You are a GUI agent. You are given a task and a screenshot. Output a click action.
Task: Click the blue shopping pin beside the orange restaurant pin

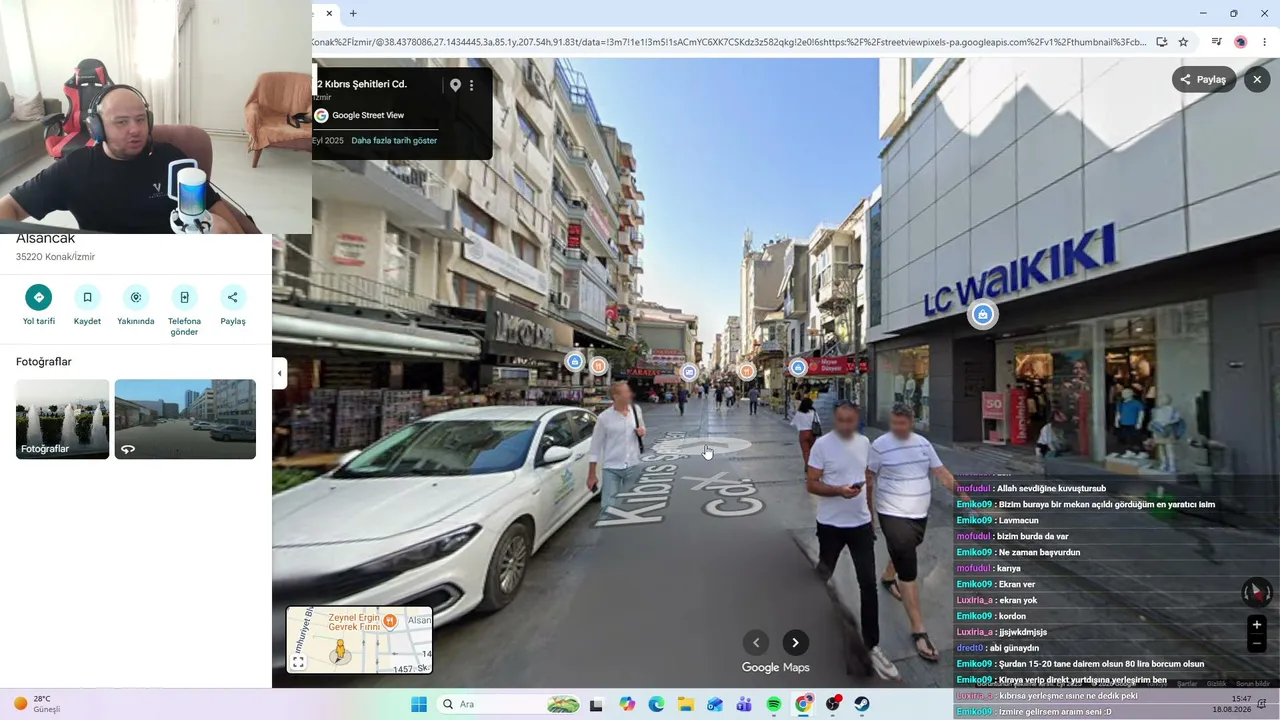574,362
